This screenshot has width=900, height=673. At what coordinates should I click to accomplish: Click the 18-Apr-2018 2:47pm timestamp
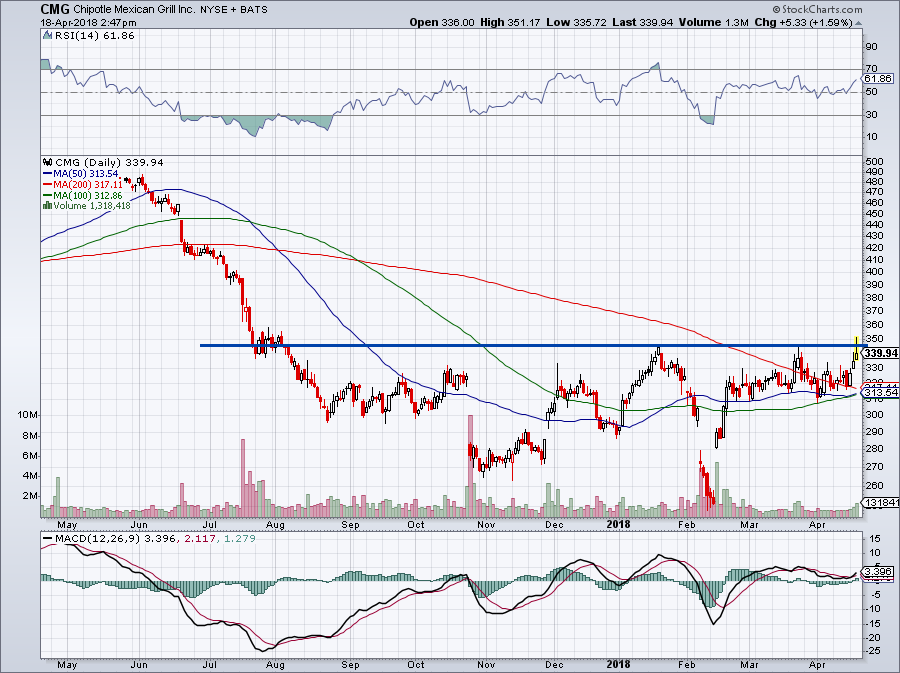tap(88, 22)
